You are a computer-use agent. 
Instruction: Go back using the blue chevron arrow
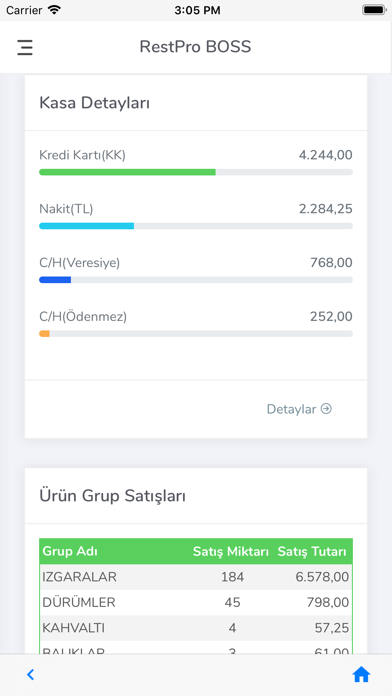pyautogui.click(x=30, y=675)
